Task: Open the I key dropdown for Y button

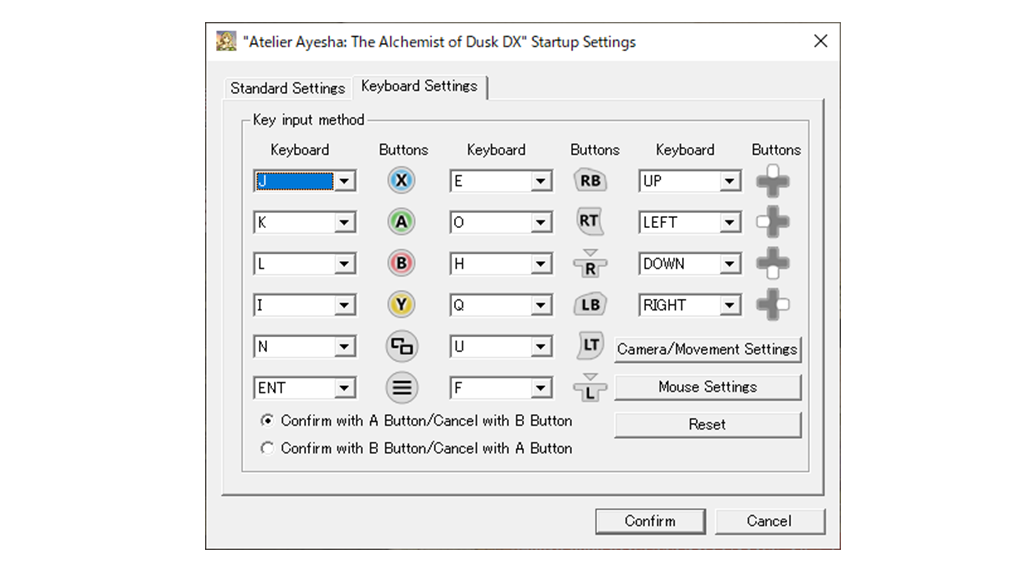Action: tap(344, 305)
